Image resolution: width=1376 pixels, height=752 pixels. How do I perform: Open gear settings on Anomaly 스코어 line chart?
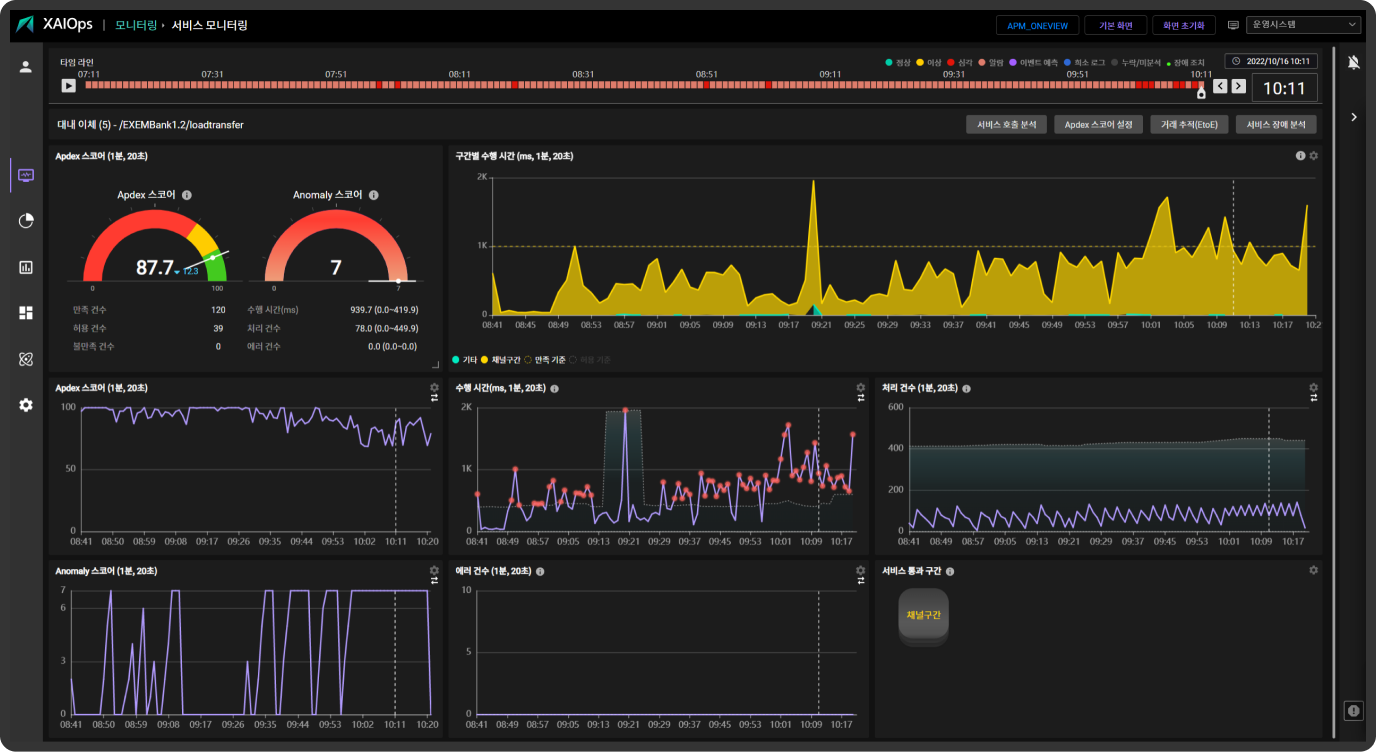pyautogui.click(x=434, y=570)
